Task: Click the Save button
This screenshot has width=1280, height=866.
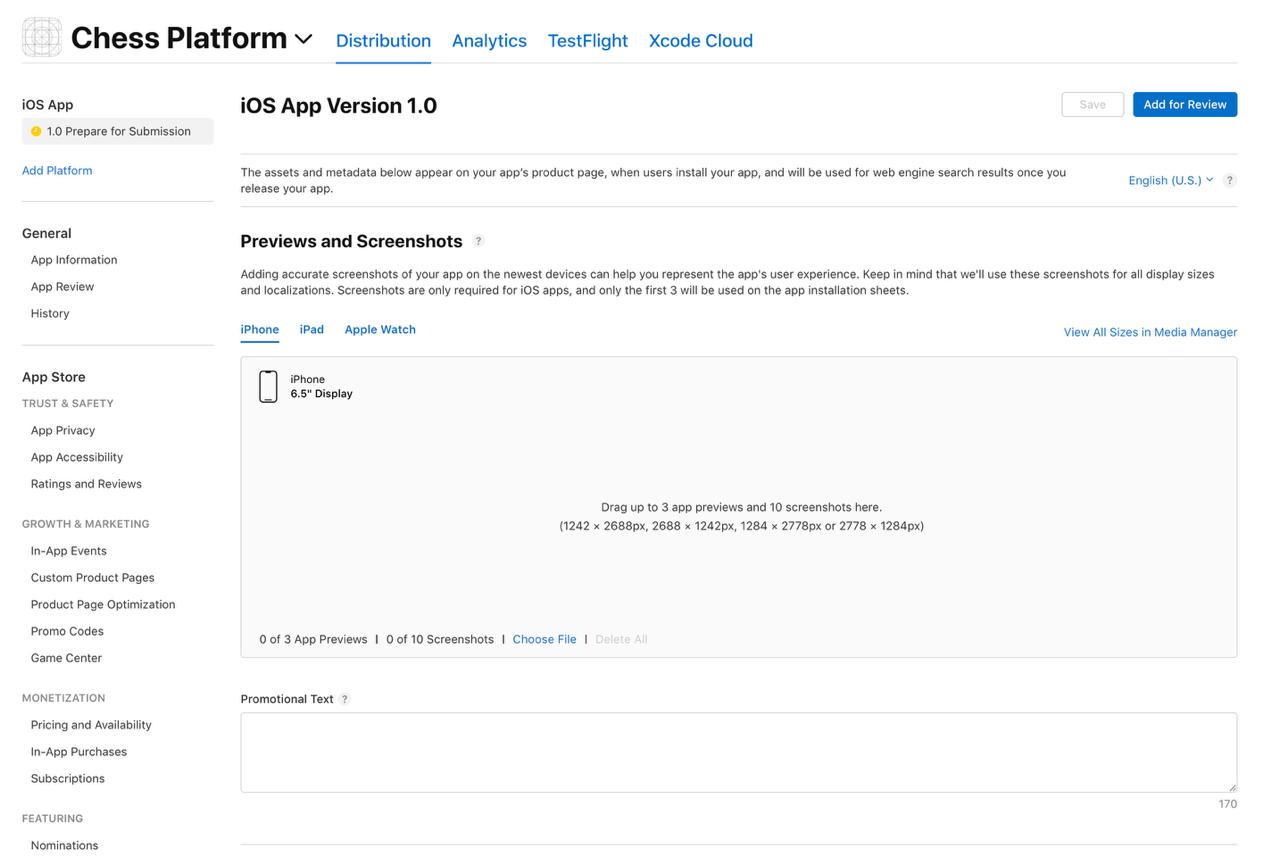Action: [1093, 105]
